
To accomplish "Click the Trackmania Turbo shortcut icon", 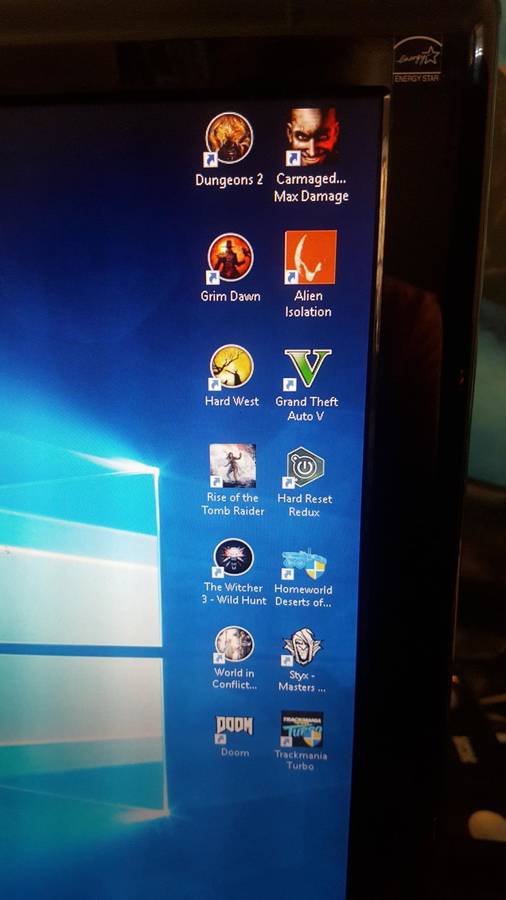I will pyautogui.click(x=302, y=729).
